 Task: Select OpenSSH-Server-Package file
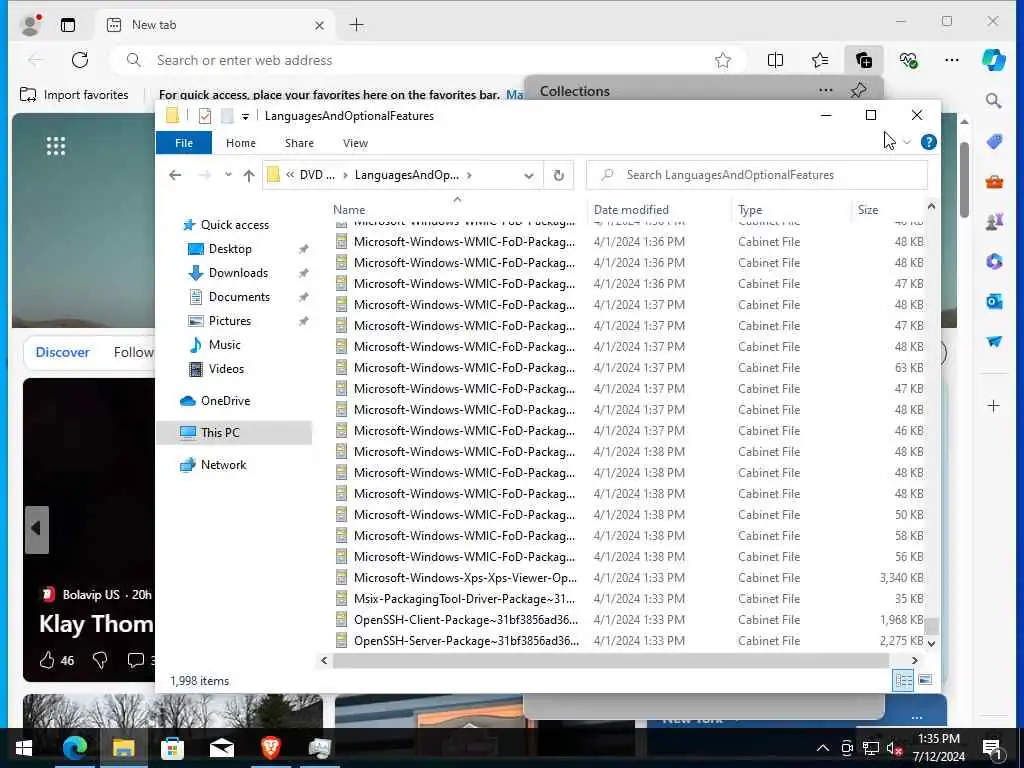click(466, 641)
